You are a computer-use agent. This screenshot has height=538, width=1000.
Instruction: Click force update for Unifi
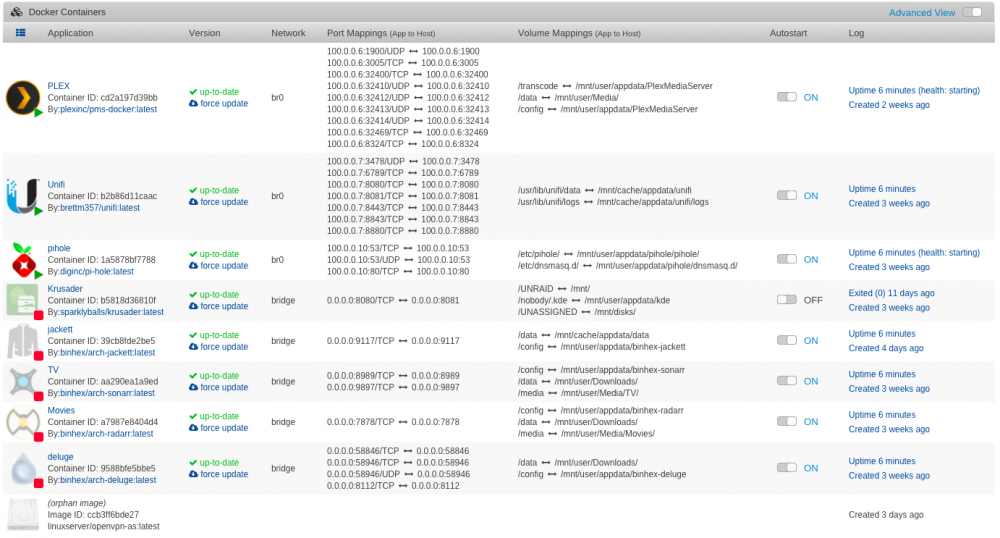tap(218, 202)
